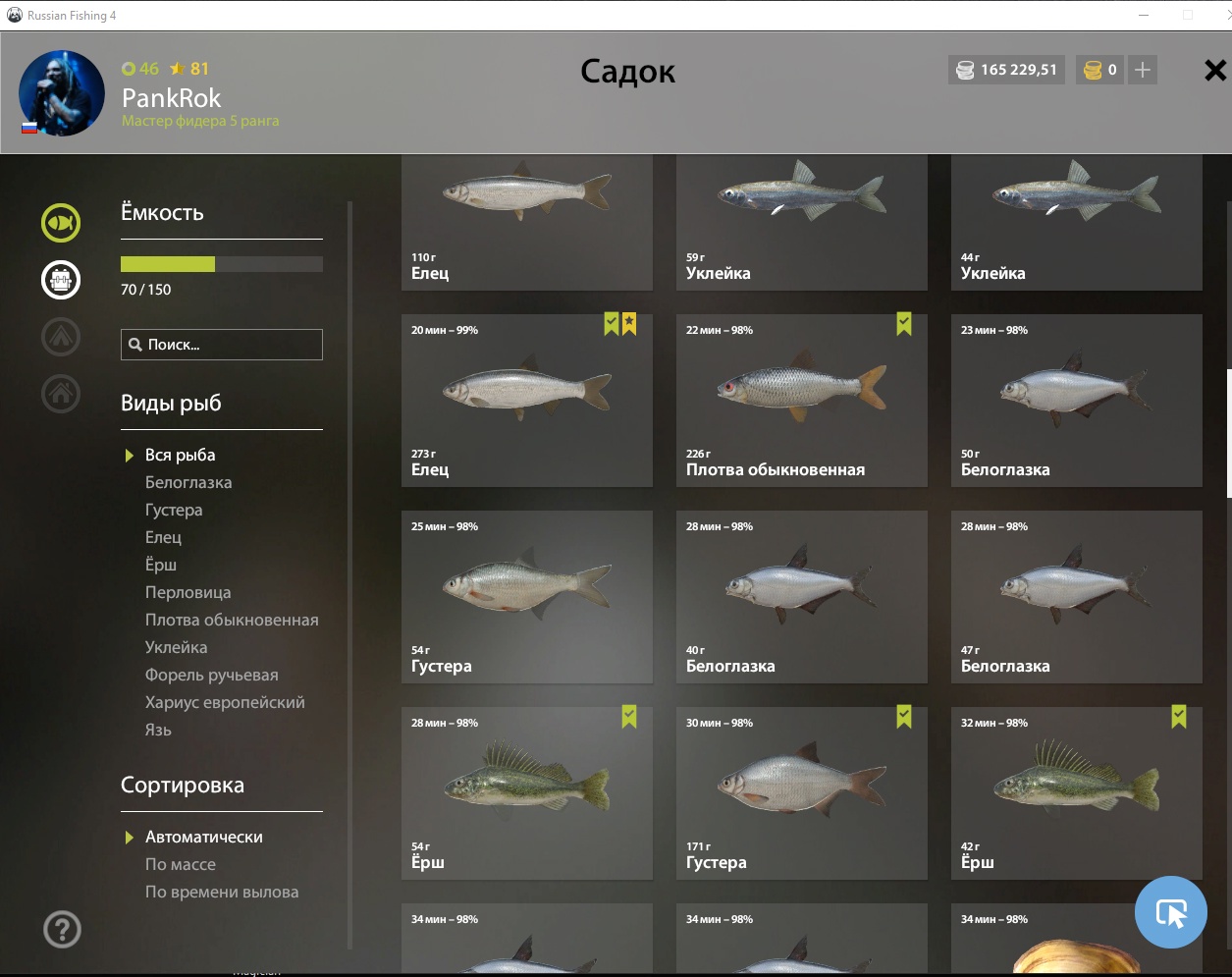1232x977 pixels.
Task: Click the Ёмкость capacity progress bar
Action: pyautogui.click(x=222, y=264)
